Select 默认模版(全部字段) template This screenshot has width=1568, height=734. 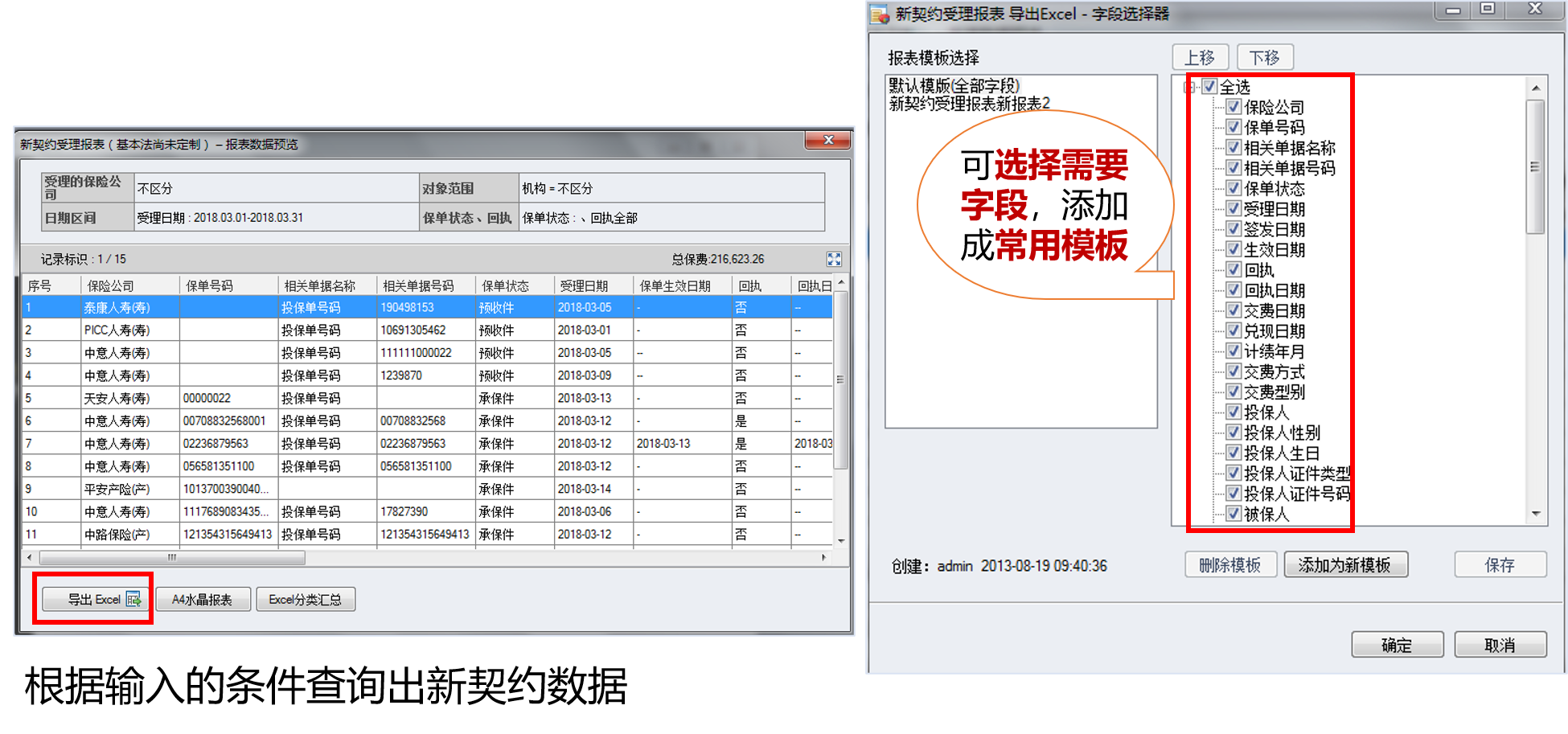point(954,86)
